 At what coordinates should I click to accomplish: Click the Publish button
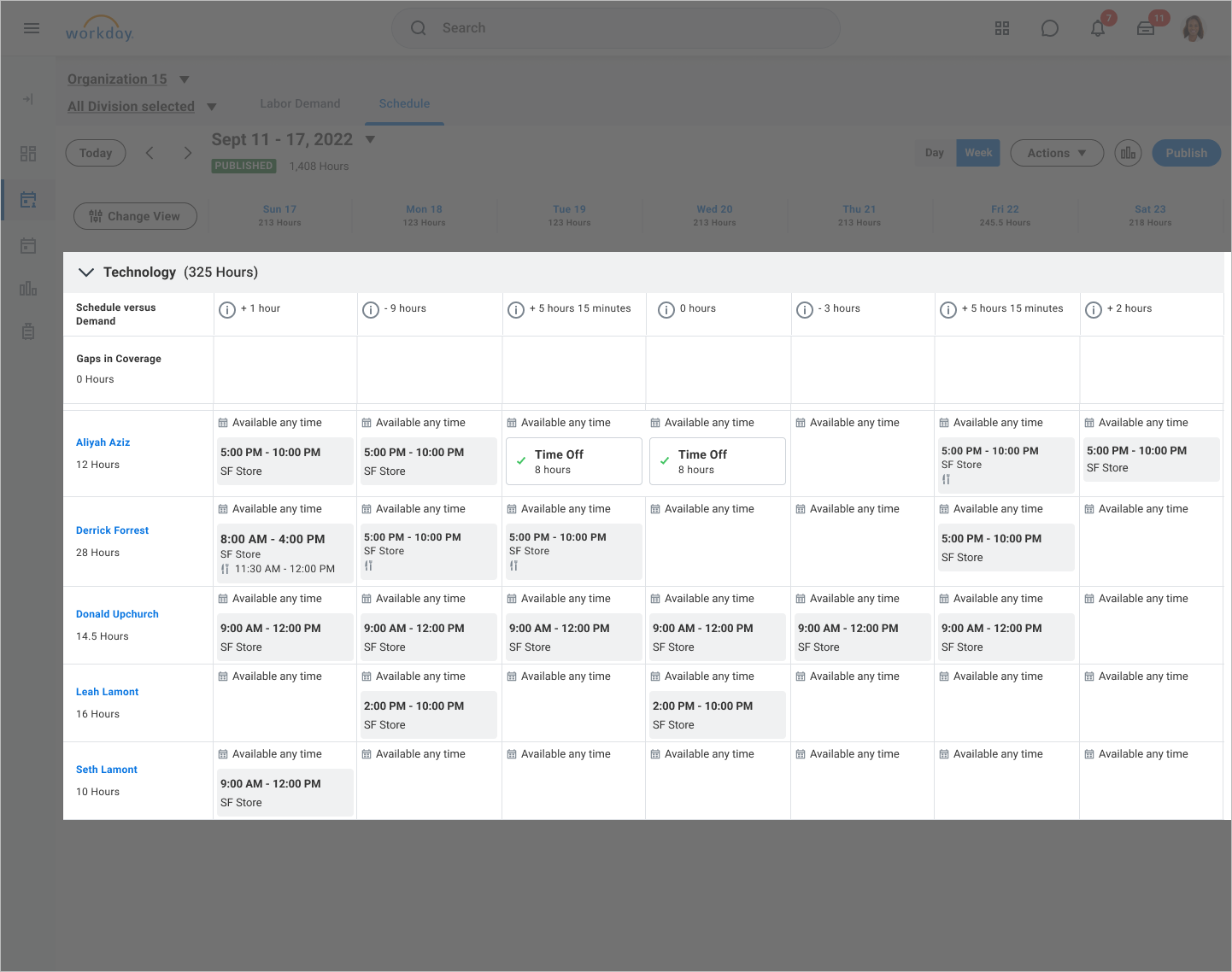[x=1187, y=153]
